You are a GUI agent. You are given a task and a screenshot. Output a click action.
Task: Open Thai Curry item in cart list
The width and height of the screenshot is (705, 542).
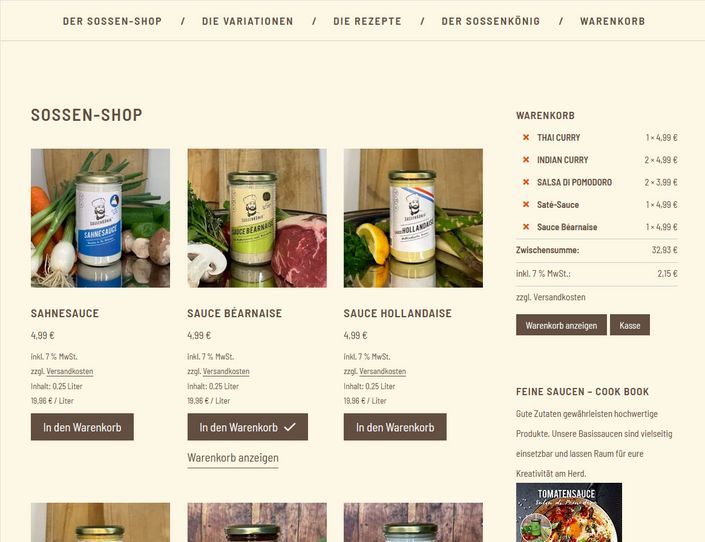coord(558,138)
